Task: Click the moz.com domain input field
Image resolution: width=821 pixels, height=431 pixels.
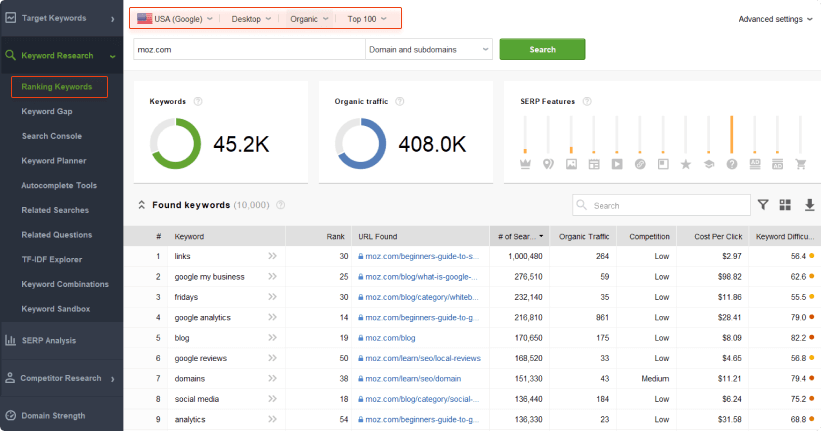Action: pyautogui.click(x=249, y=49)
